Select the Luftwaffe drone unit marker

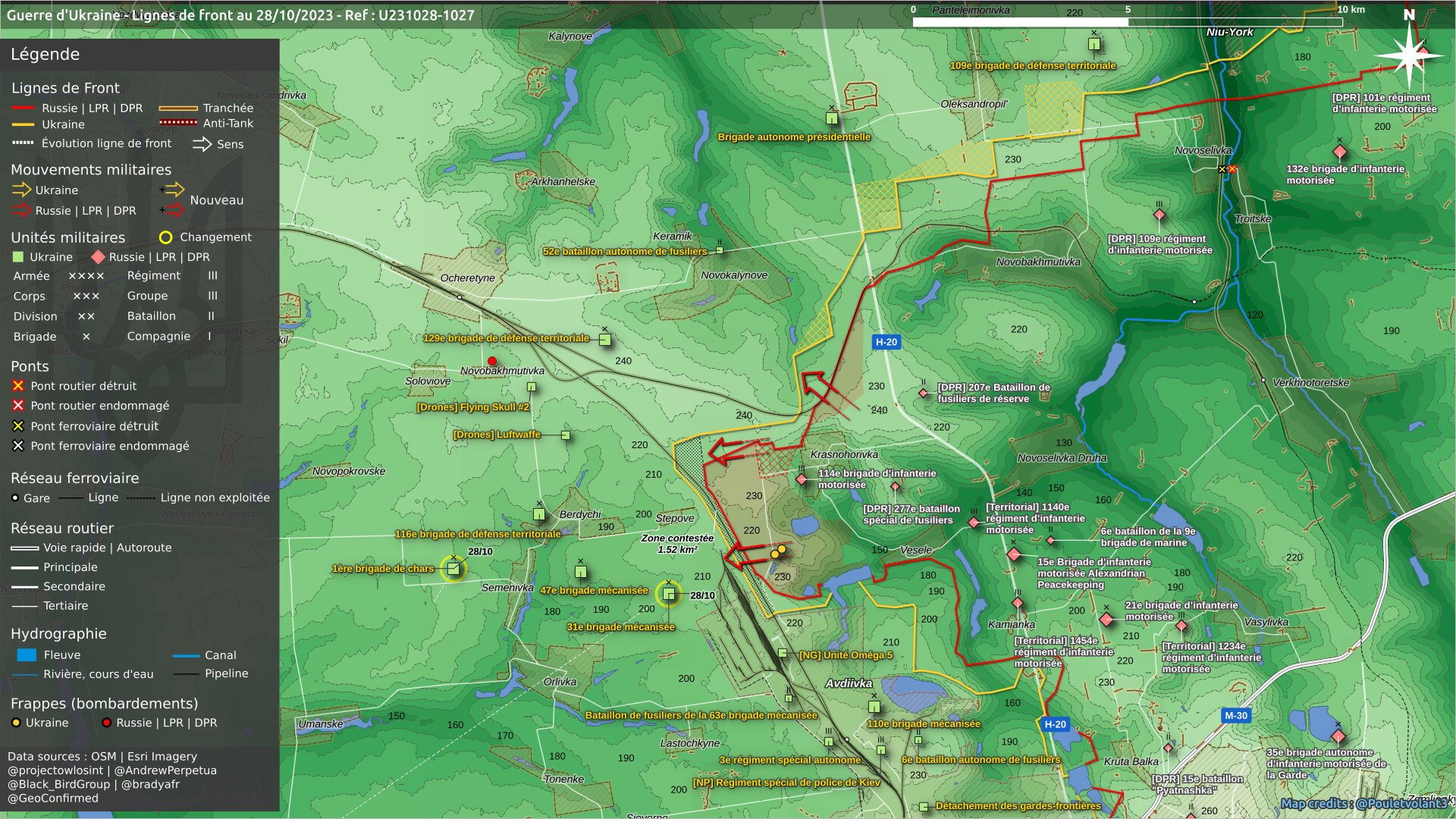[x=566, y=435]
